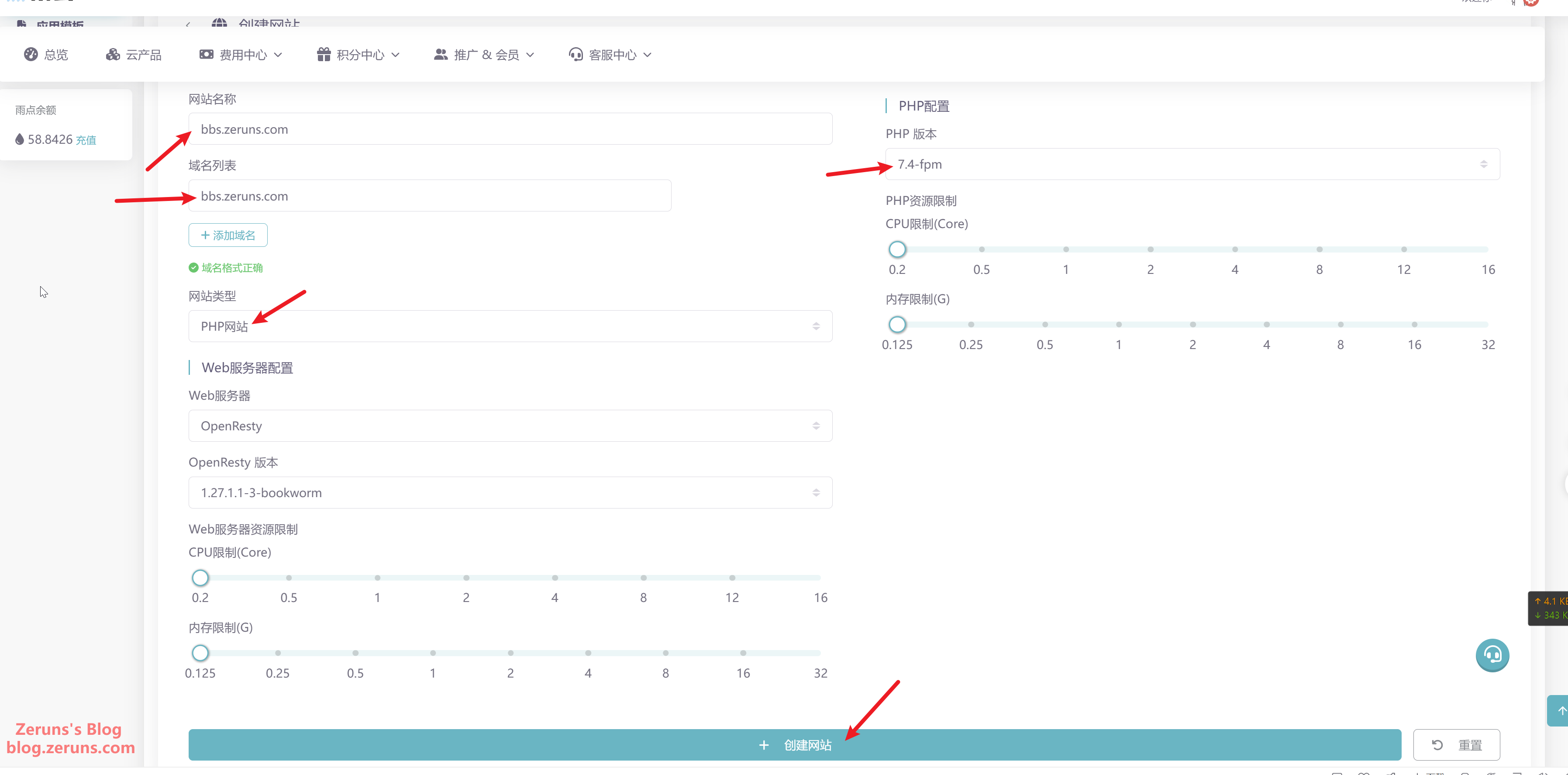Expand the chevron next to 积分中心
Viewport: 1568px width, 775px height.
coord(396,55)
